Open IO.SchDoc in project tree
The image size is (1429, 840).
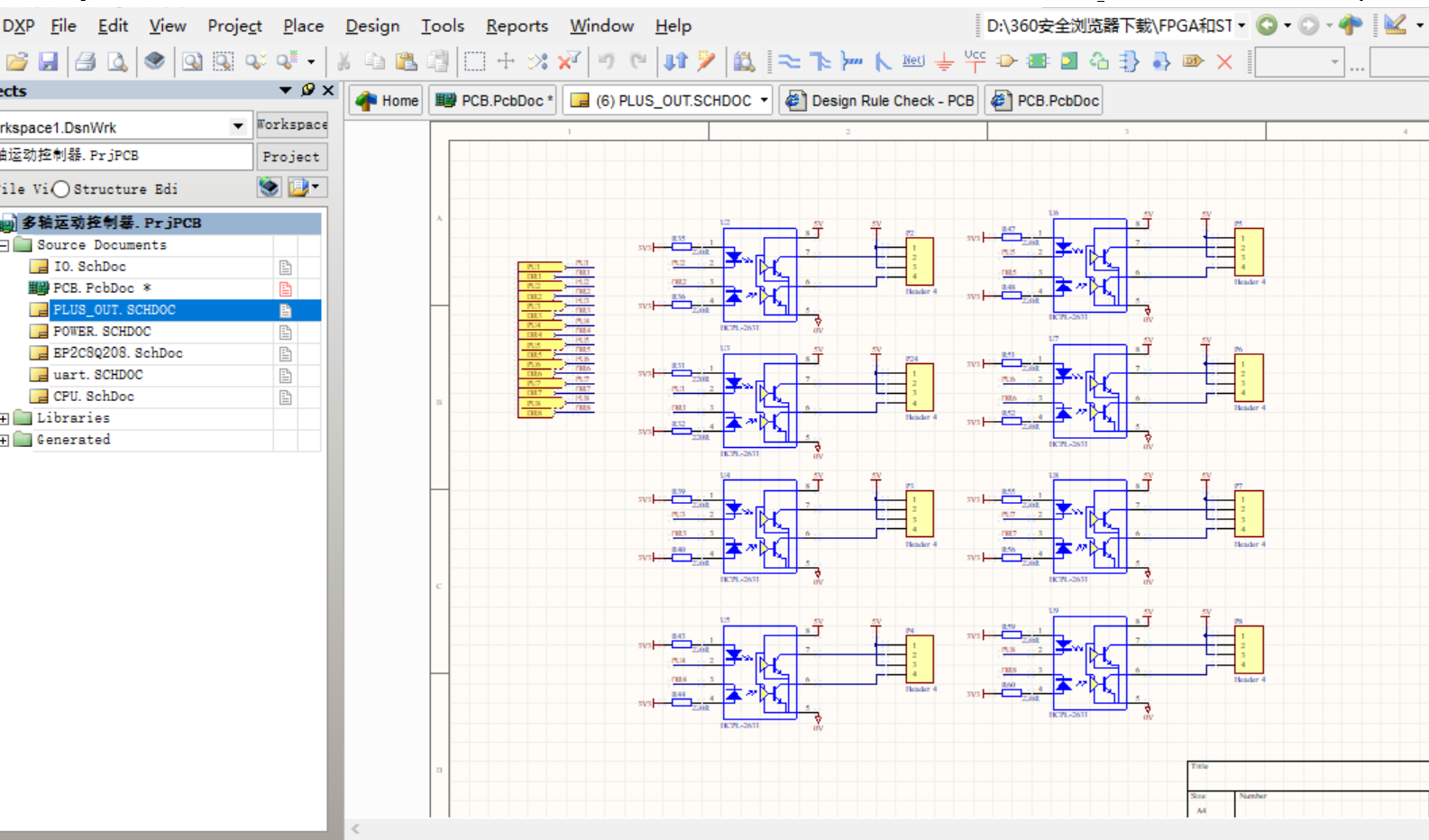[x=89, y=267]
